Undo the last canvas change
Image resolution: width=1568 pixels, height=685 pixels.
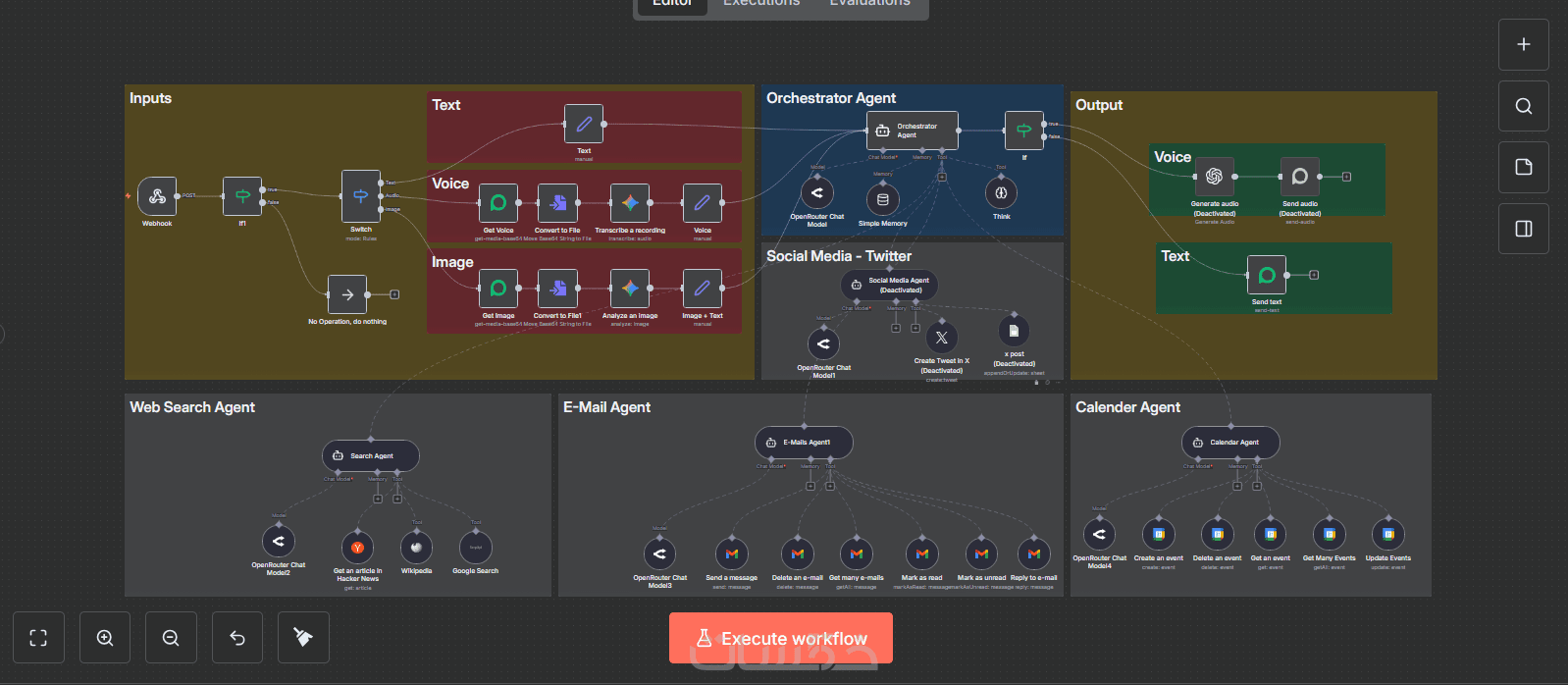[237, 638]
